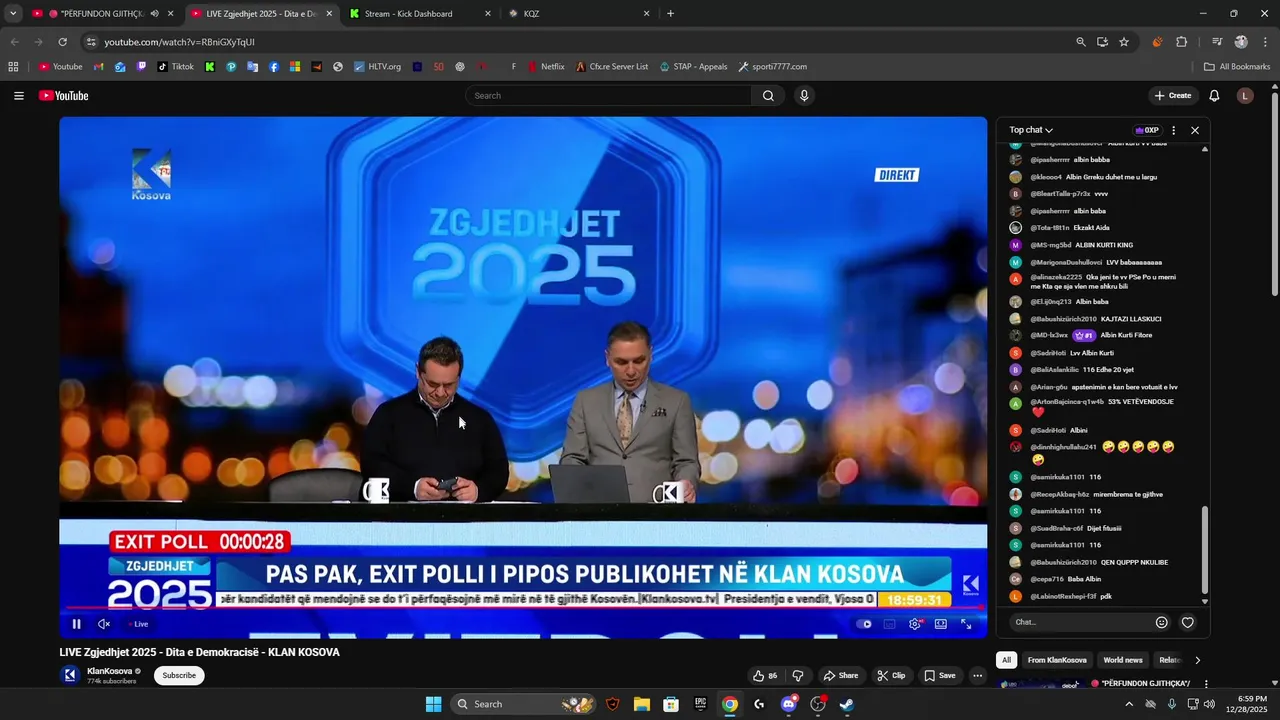Image resolution: width=1280 pixels, height=720 pixels.
Task: Close the live chat panel
Action: pos(1194,130)
